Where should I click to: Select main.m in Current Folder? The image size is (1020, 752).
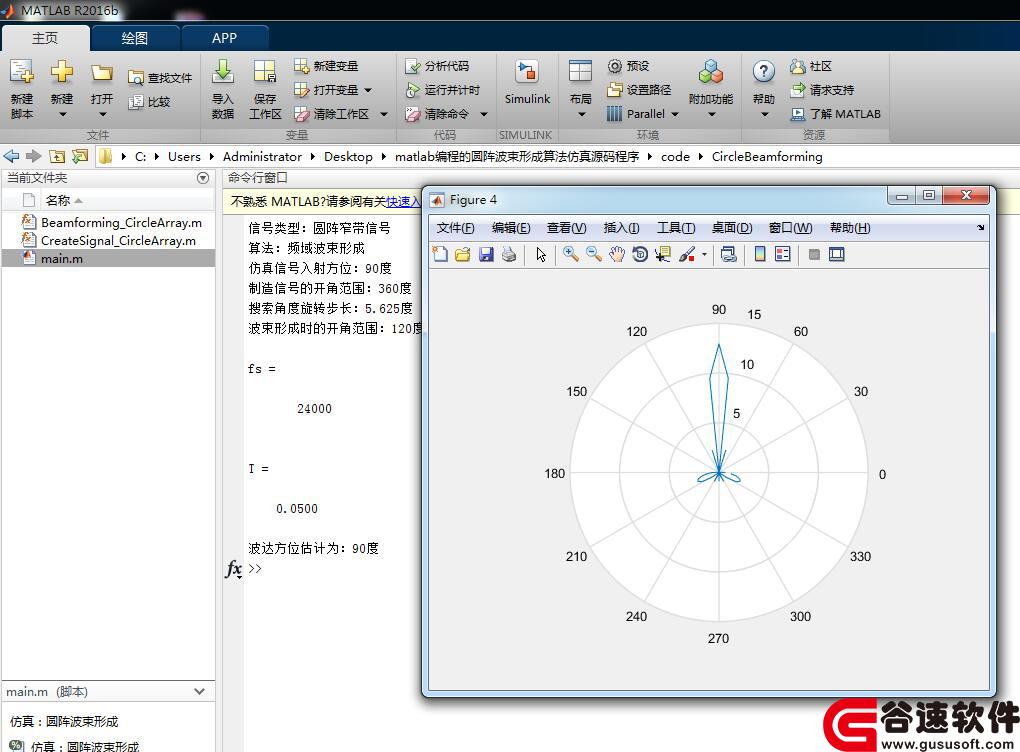[108, 259]
